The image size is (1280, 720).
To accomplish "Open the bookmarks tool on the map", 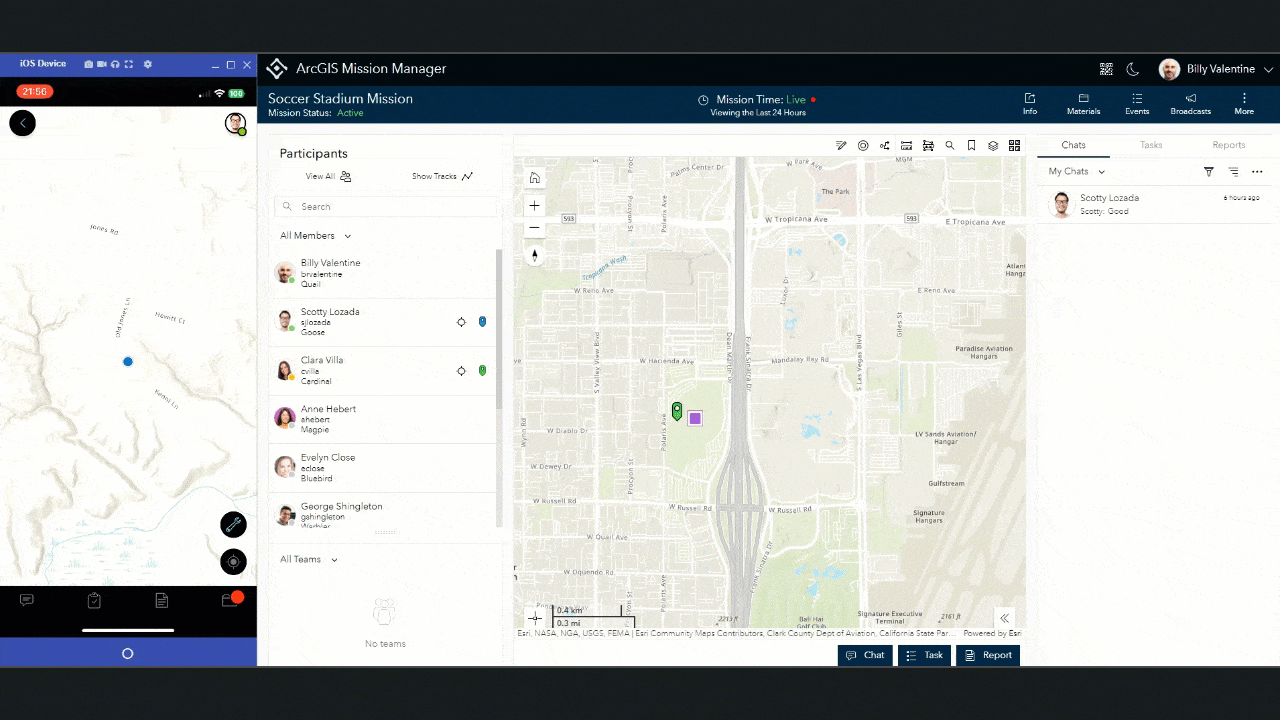I will pos(971,146).
